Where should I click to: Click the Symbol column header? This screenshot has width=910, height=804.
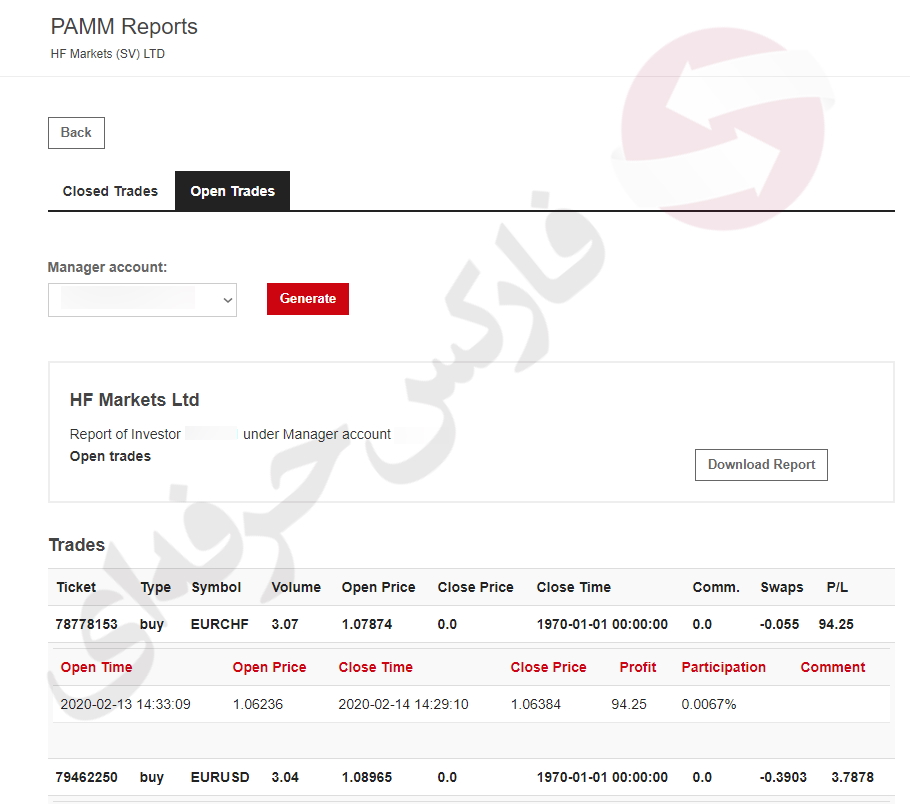216,587
